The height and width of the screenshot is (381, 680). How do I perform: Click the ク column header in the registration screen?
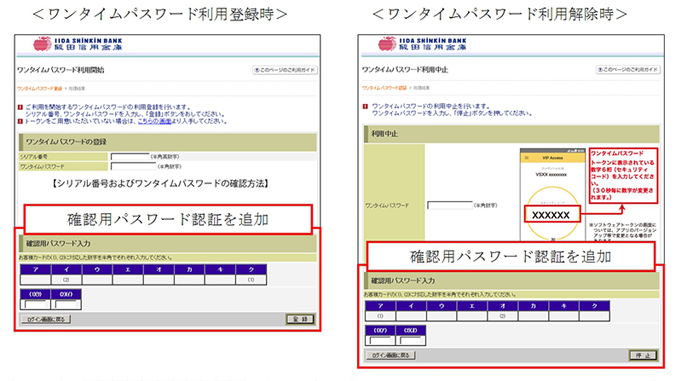(251, 270)
